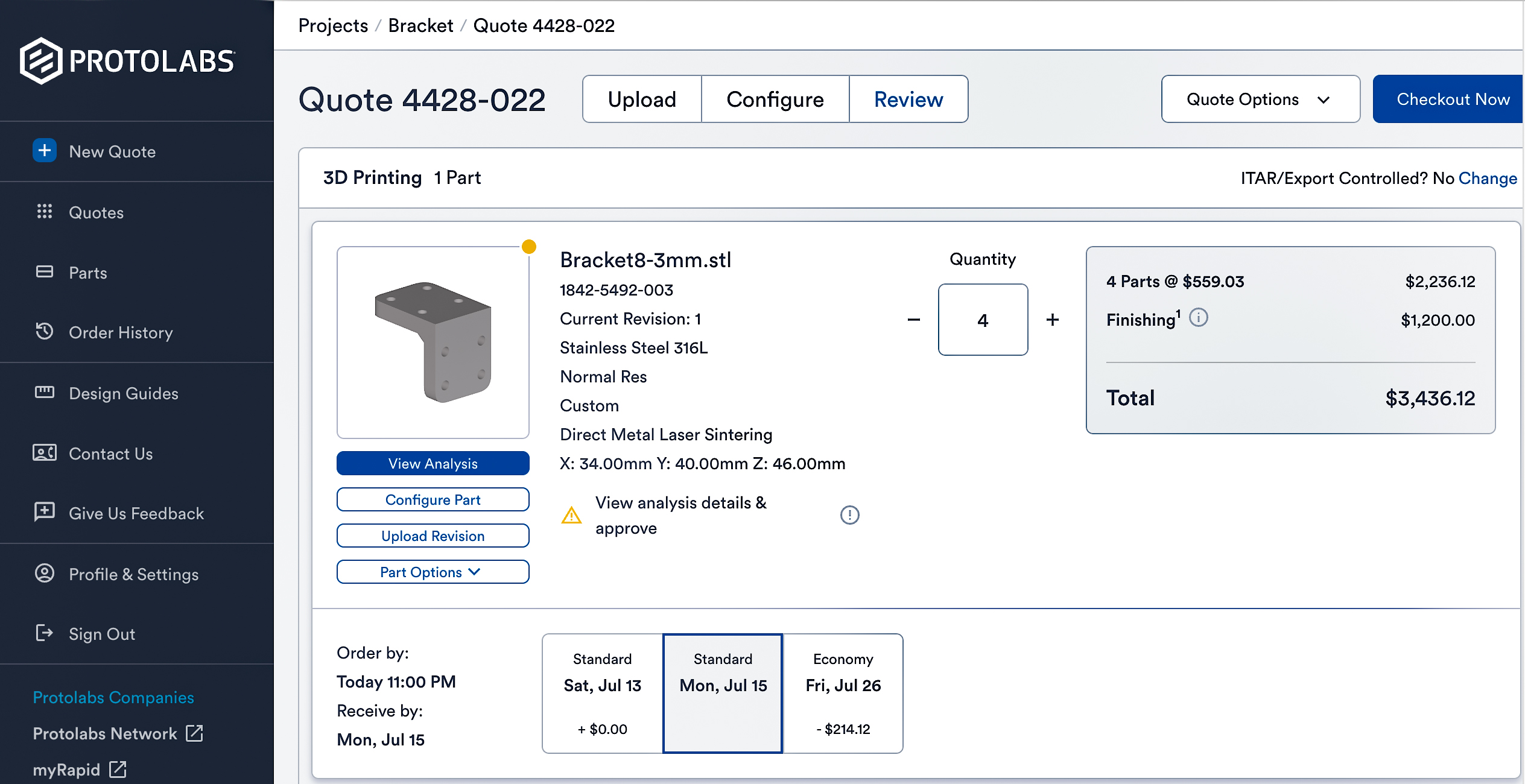Click Sign Out in the sidebar
The image size is (1525, 784).
pyautogui.click(x=102, y=634)
